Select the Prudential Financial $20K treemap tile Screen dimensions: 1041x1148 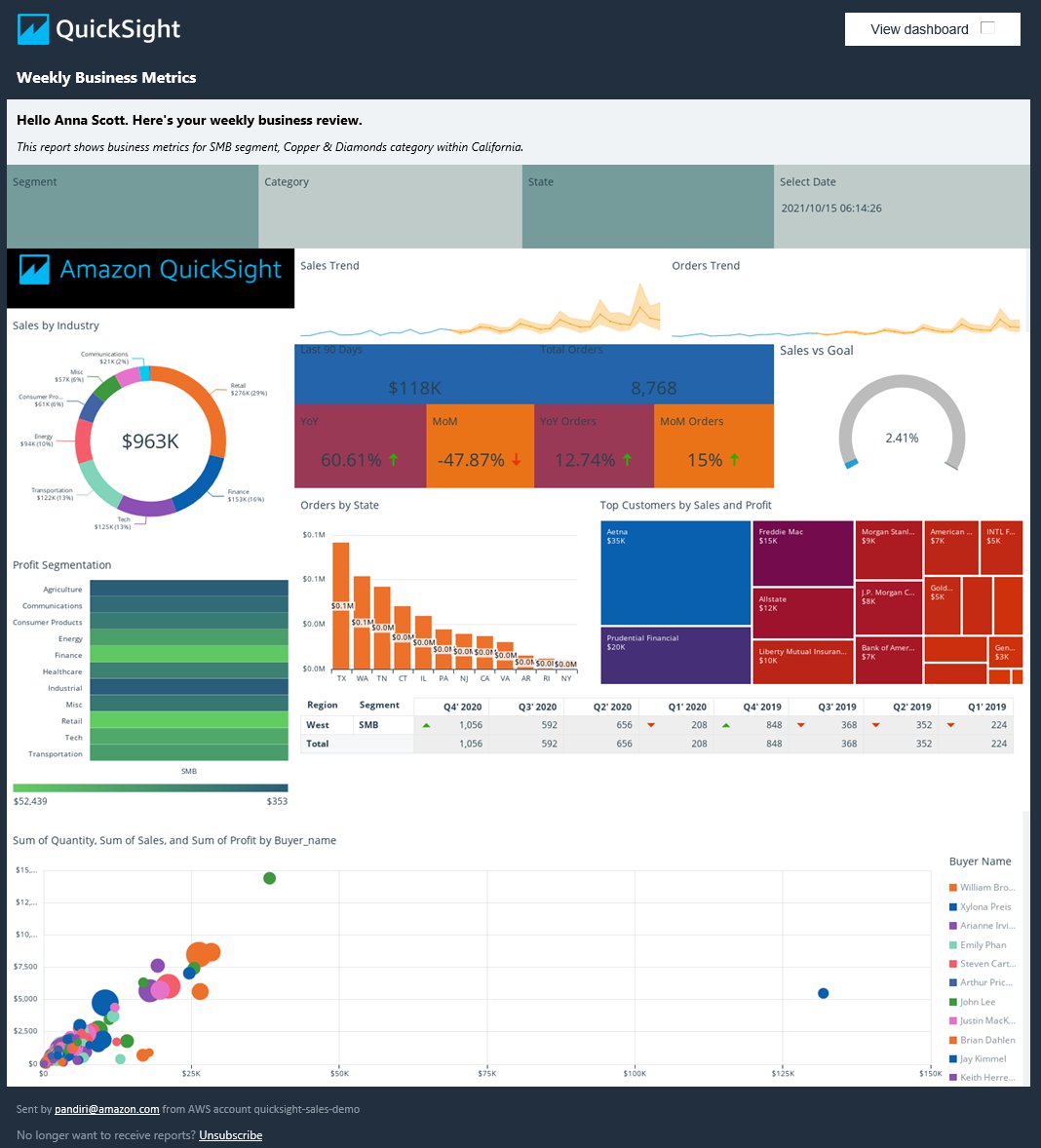click(x=675, y=656)
